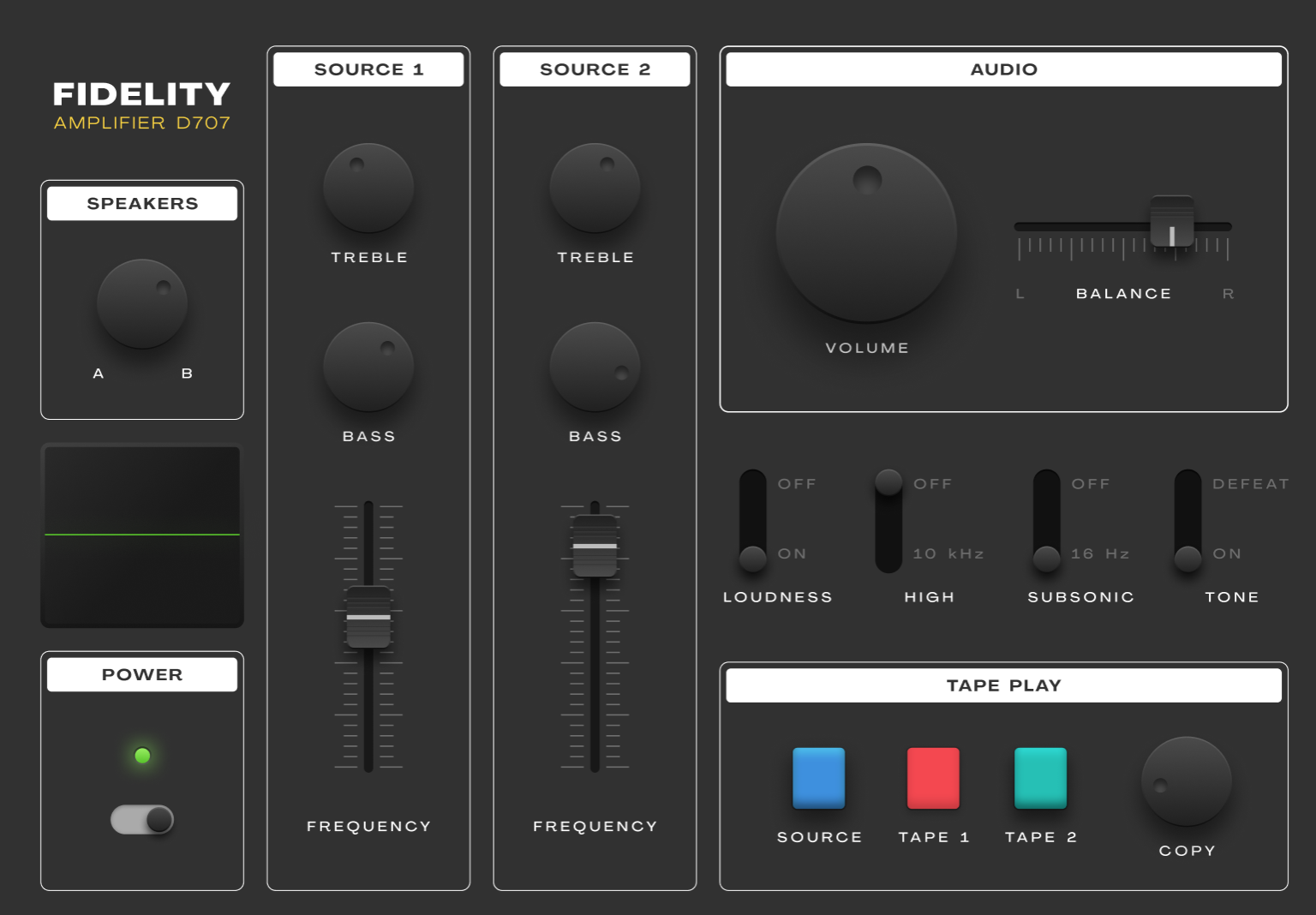
Task: Click the Fidelity logo text
Action: click(142, 94)
